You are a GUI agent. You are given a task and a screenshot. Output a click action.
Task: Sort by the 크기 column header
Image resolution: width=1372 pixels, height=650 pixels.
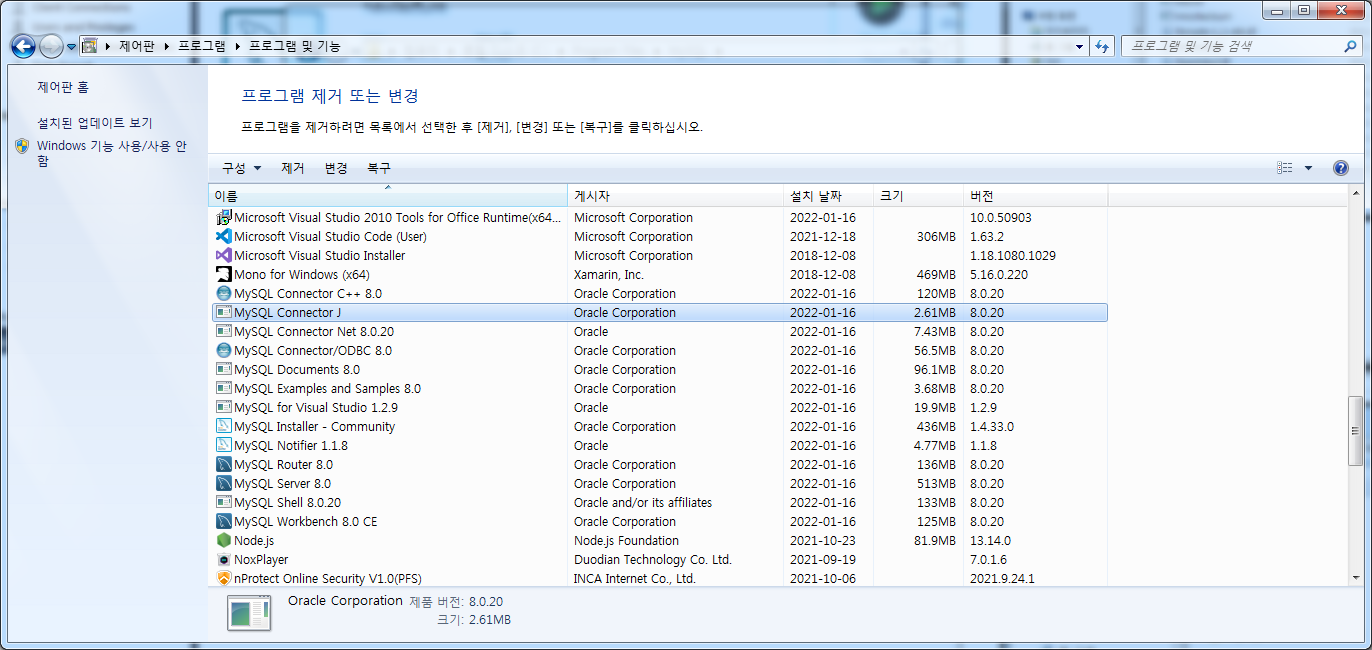pyautogui.click(x=918, y=196)
